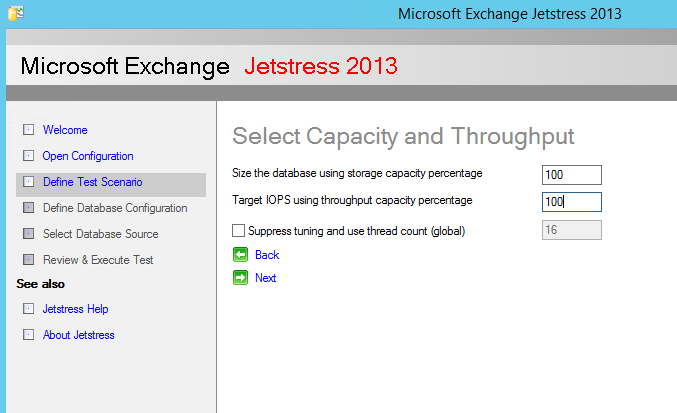
Task: Select the Define Test Scenario step
Action: pyautogui.click(x=92, y=182)
